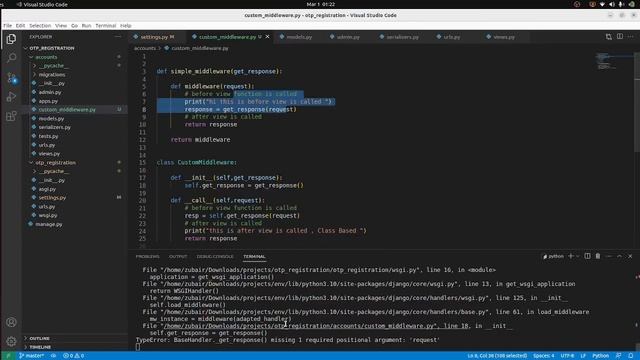This screenshot has height=360, width=640.
Task: Open changes compare icon in editor toolbar
Action: pos(609,37)
